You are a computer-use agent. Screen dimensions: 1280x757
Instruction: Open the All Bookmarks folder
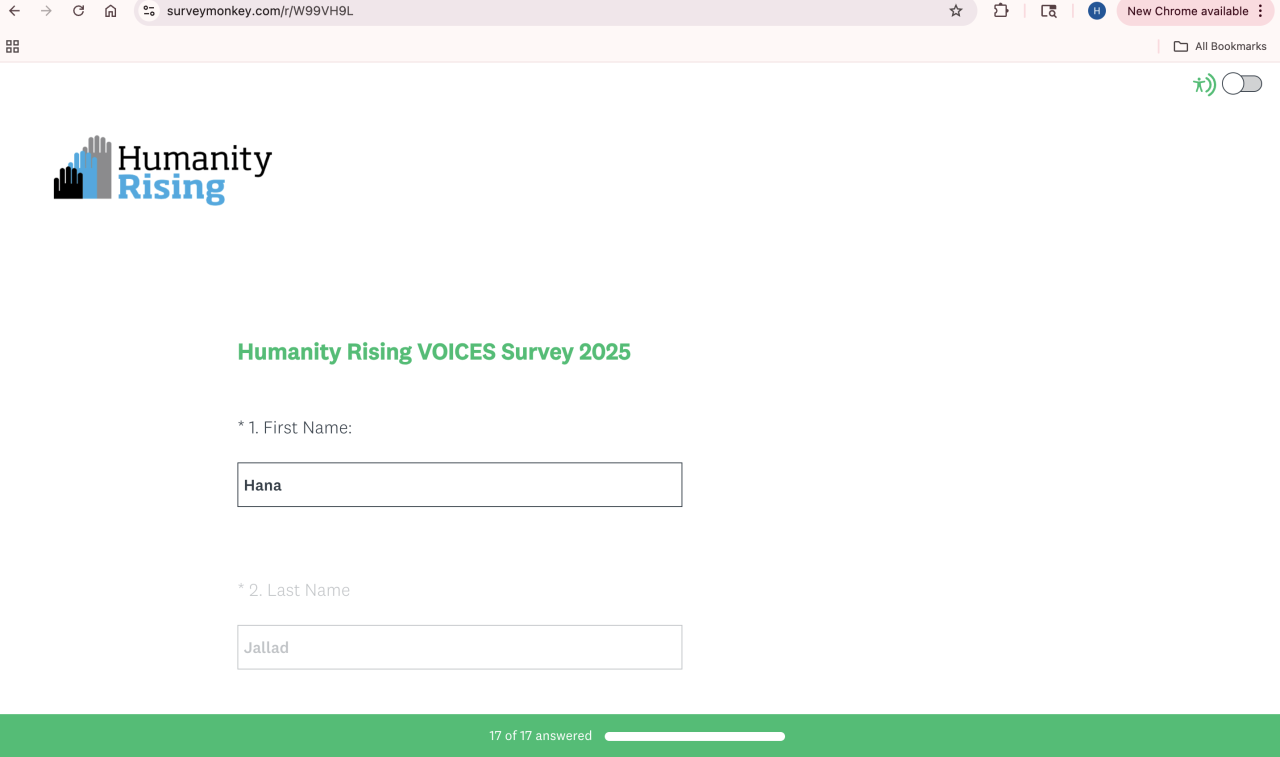[1220, 46]
